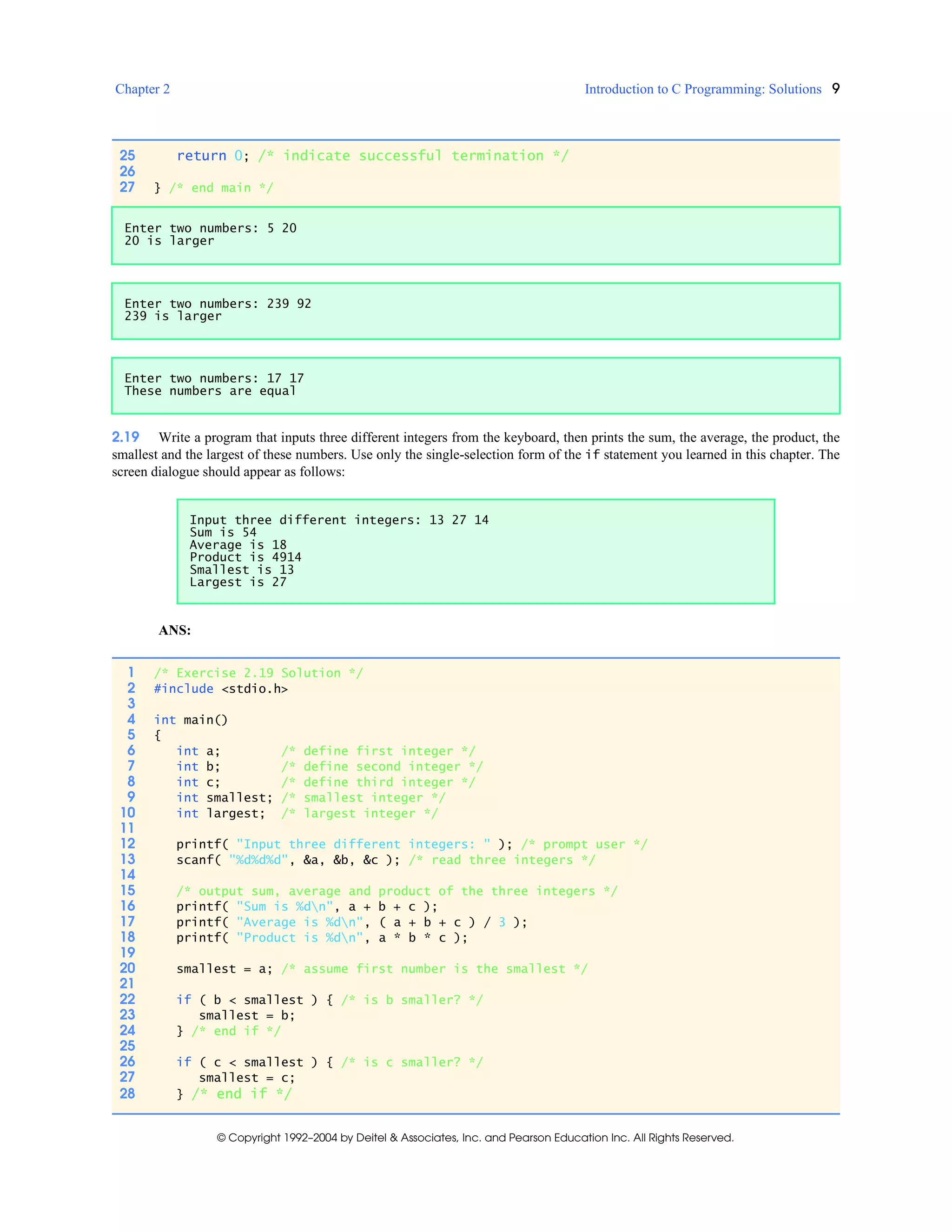Click the 'Sum is 54' line

pyautogui.click(x=223, y=532)
